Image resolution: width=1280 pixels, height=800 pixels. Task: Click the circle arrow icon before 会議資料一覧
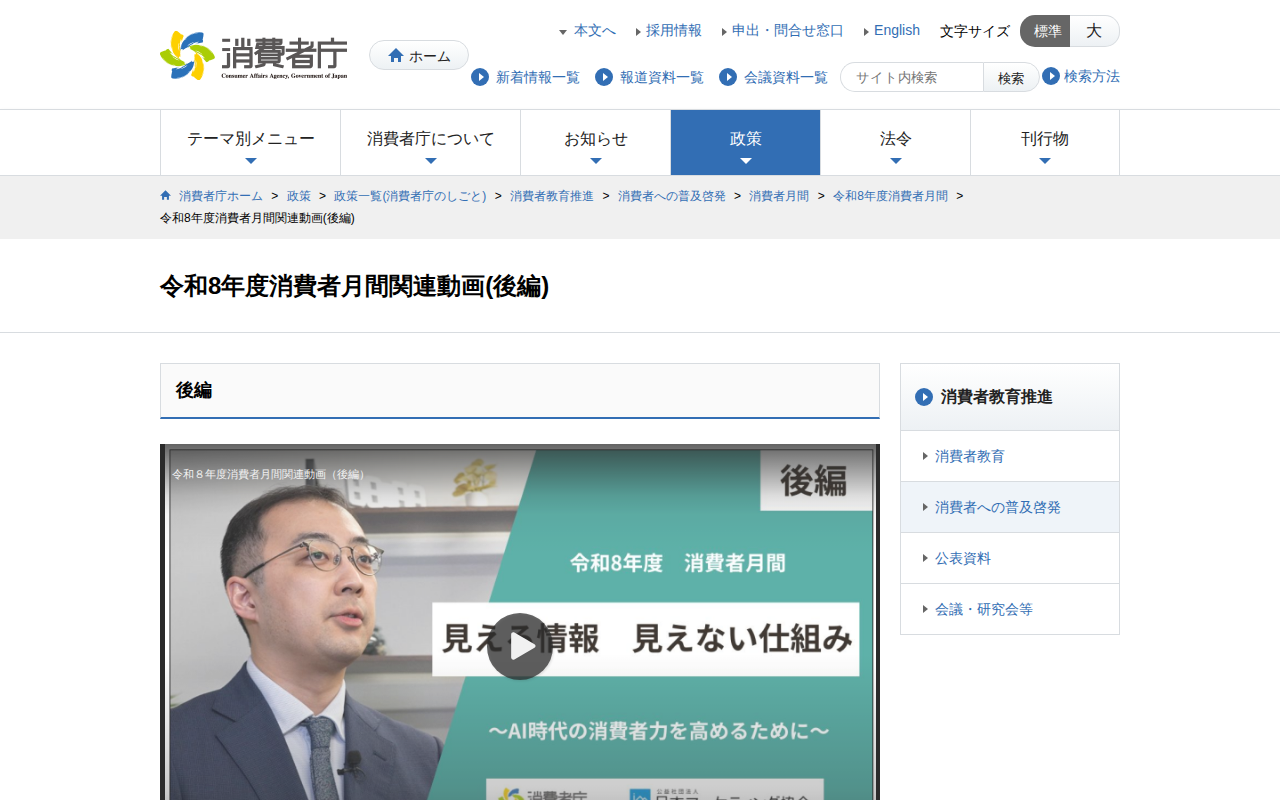pos(728,77)
